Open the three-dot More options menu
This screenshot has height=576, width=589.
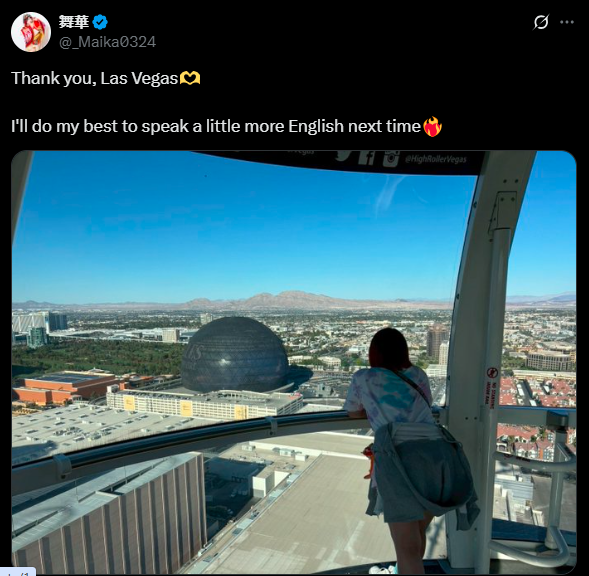pos(566,22)
